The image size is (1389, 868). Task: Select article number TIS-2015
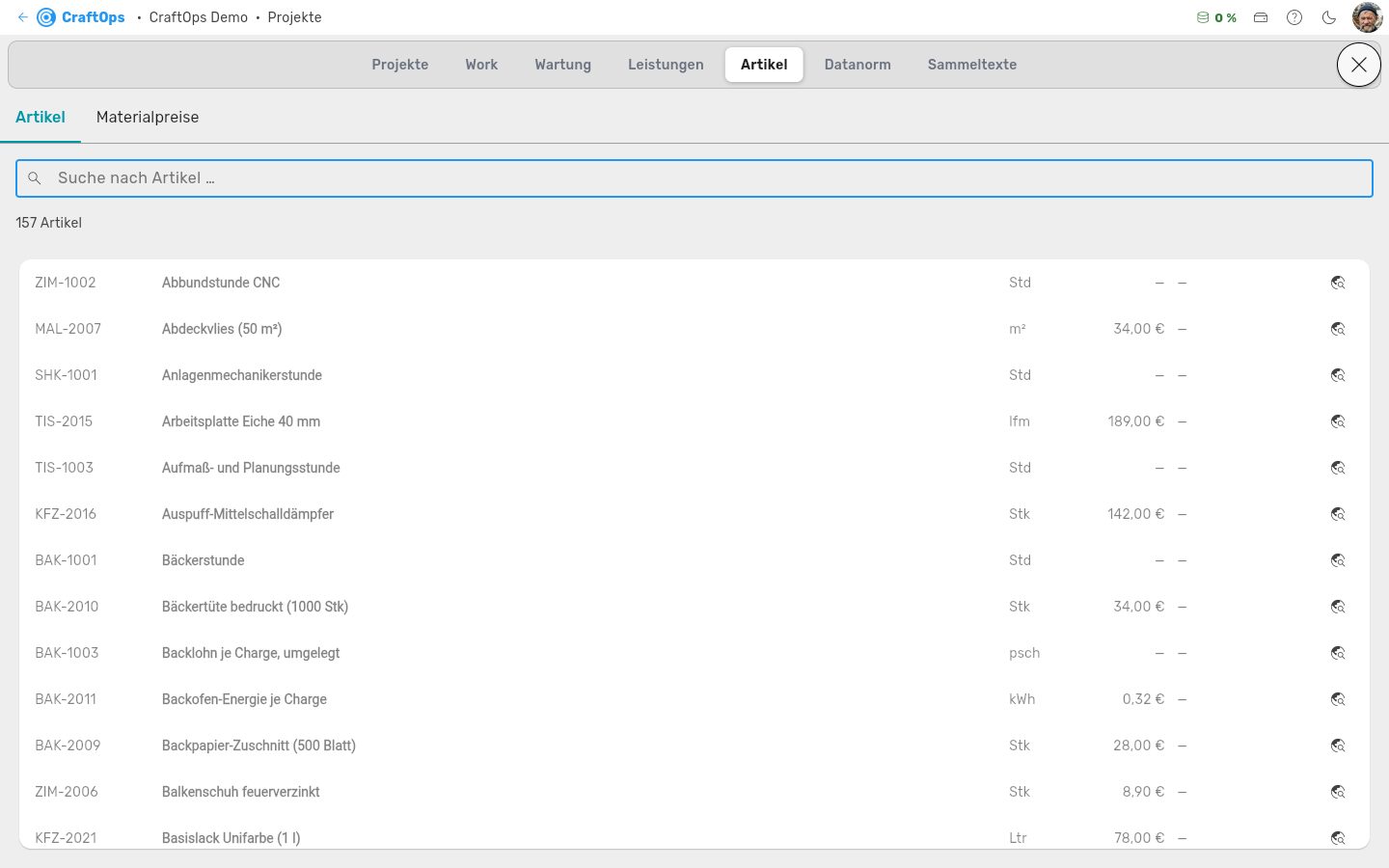pyautogui.click(x=64, y=421)
